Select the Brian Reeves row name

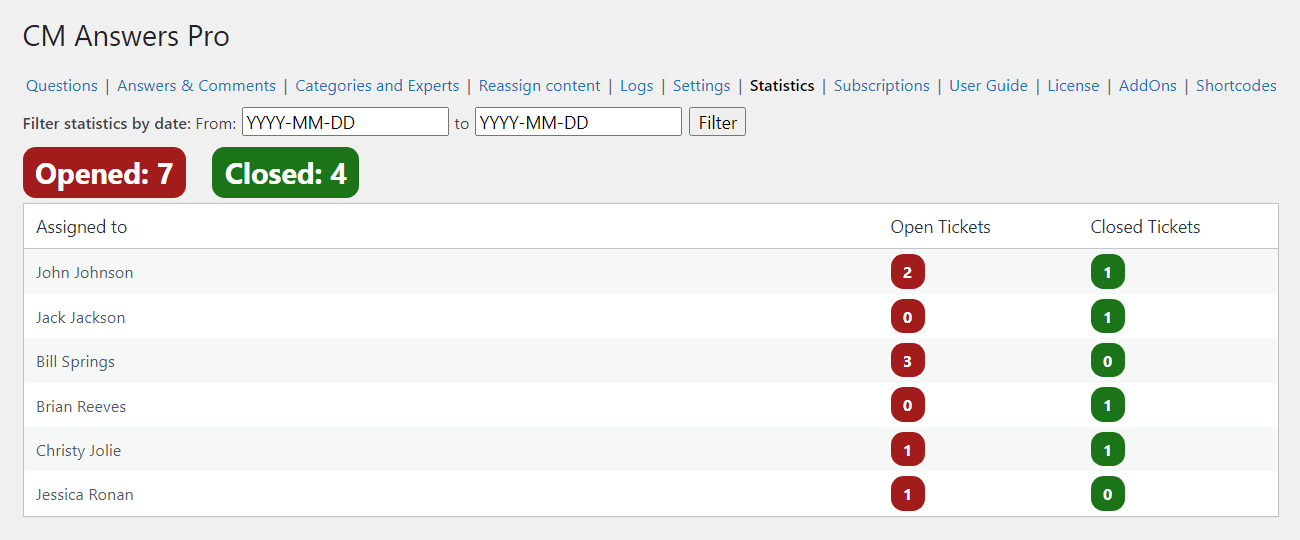pyautogui.click(x=80, y=406)
